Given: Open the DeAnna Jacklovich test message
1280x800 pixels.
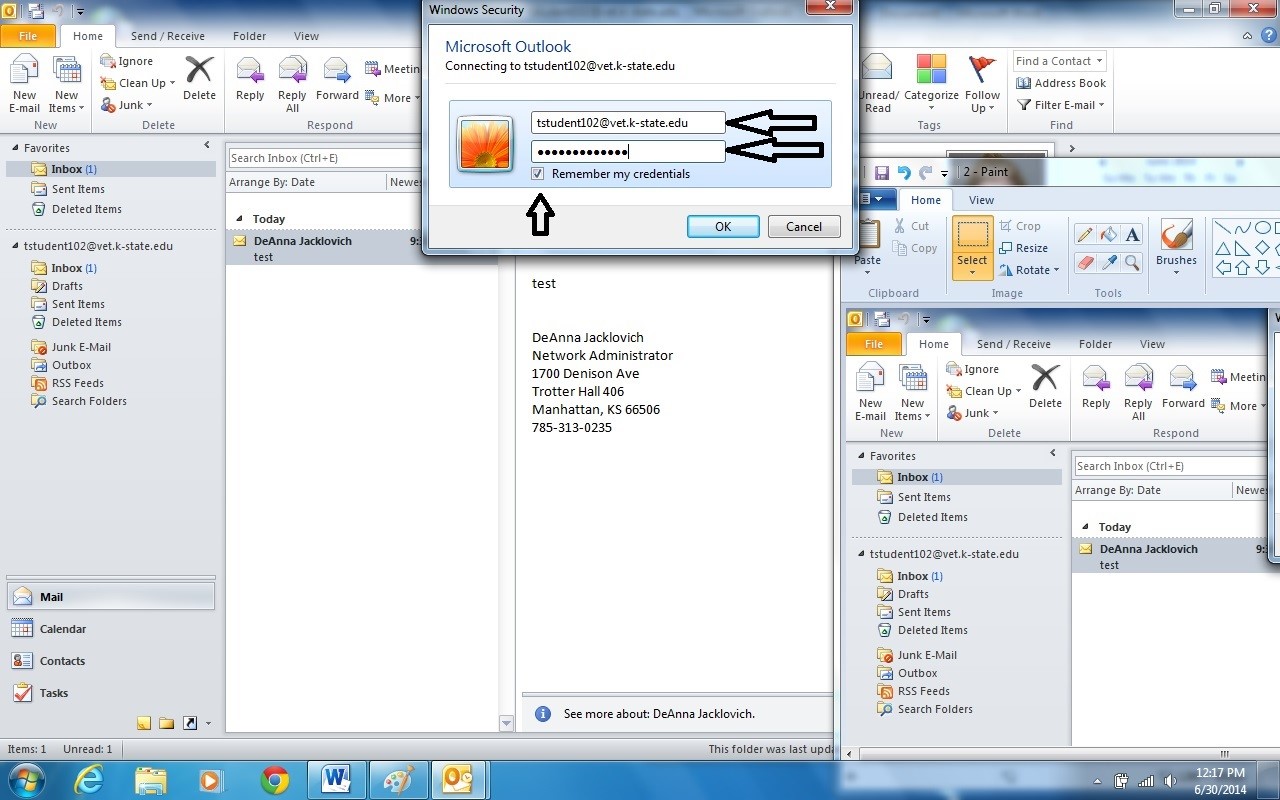Looking at the screenshot, I should [x=326, y=249].
